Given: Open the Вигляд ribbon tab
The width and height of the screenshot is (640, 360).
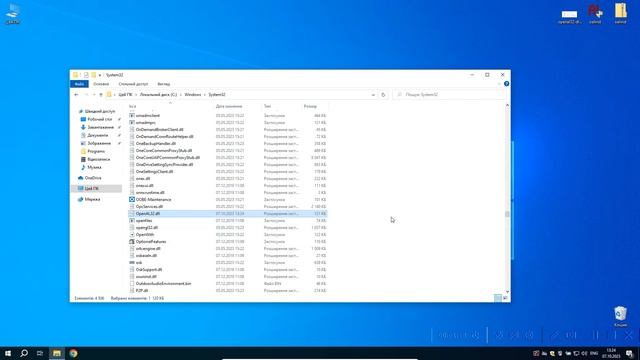Looking at the screenshot, I should click(164, 84).
